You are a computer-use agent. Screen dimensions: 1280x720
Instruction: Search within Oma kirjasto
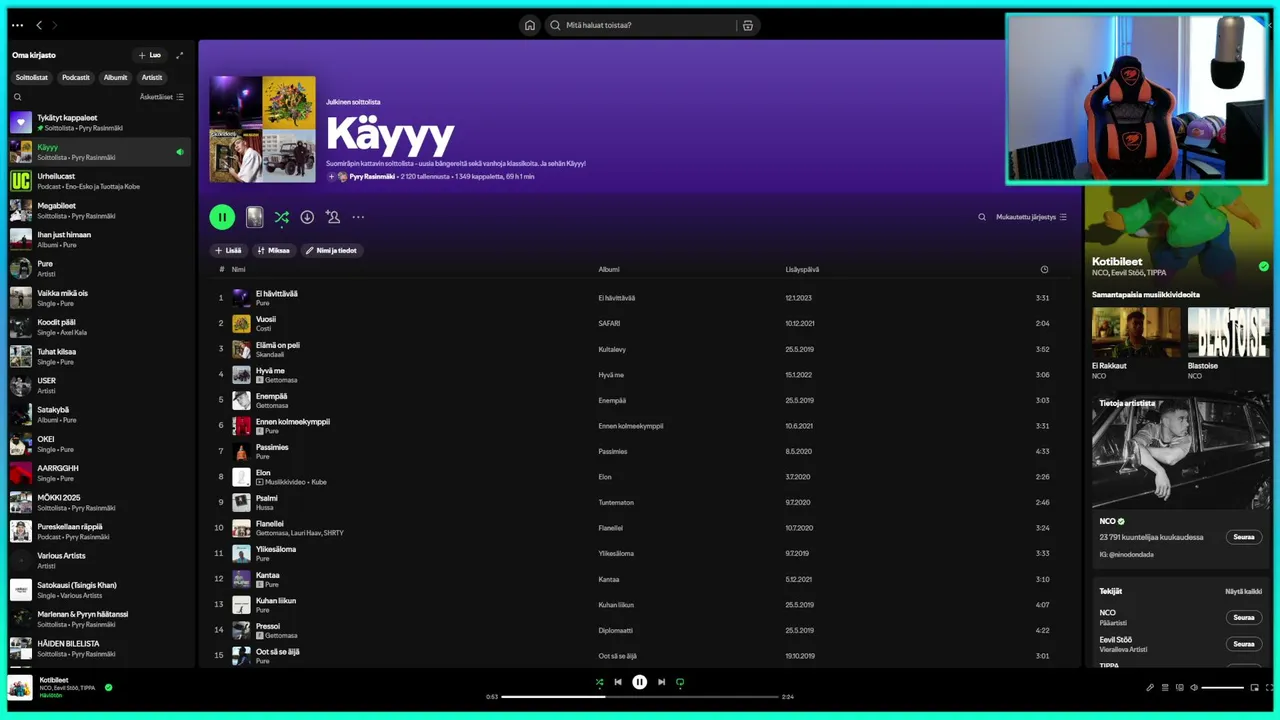[x=17, y=97]
